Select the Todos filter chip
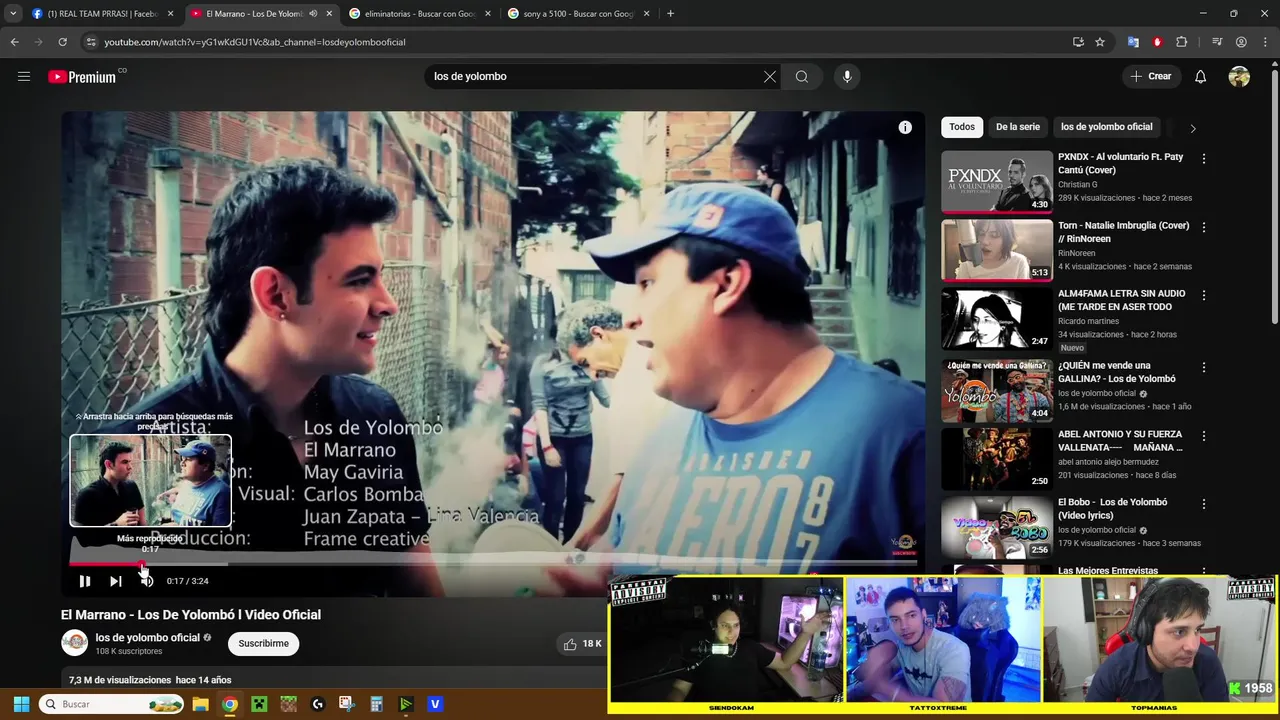The image size is (1280, 720). point(962,127)
